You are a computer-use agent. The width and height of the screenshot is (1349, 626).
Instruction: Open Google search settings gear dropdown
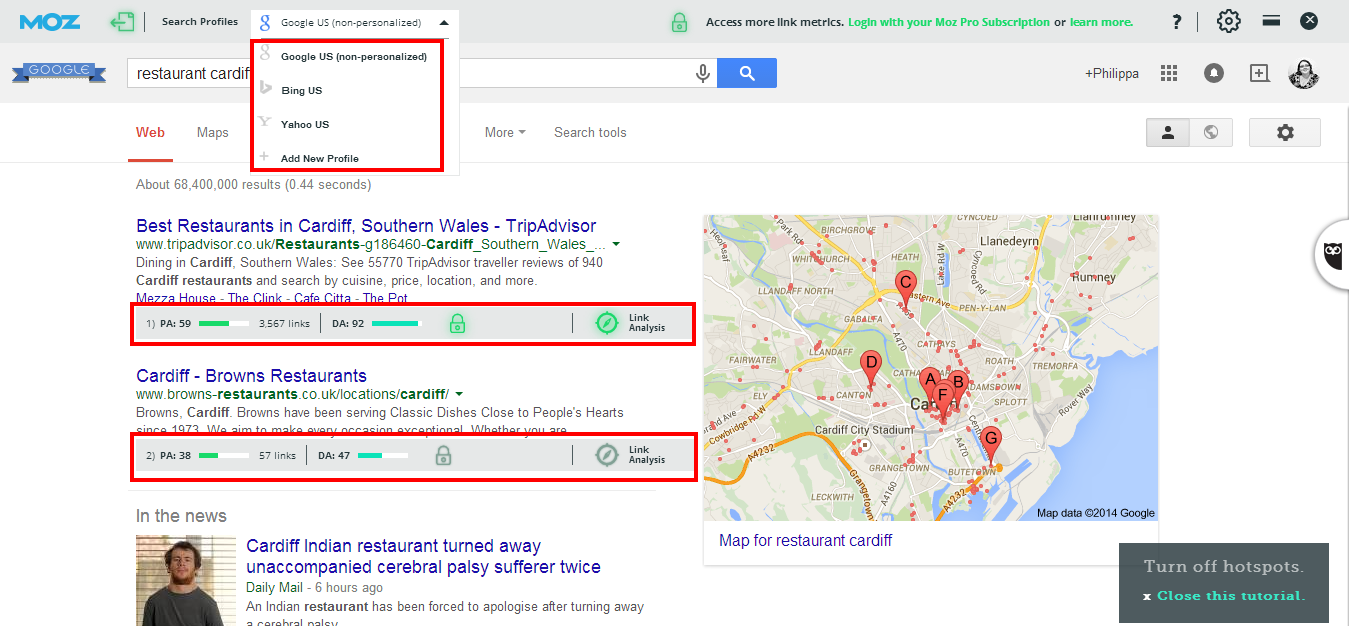tap(1285, 132)
